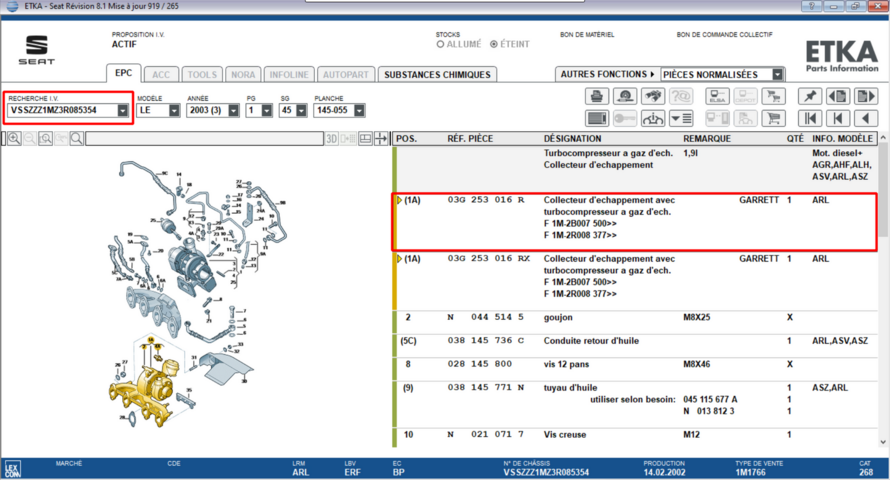Expand part row 03G 253 016 RX
The image size is (890, 480).
[x=400, y=259]
